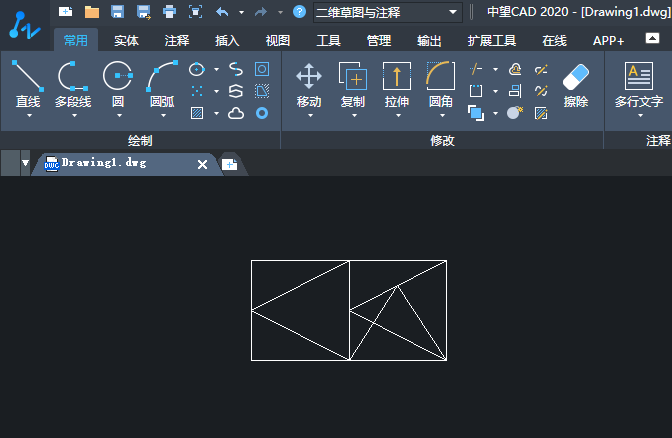
Task: Select the 复制 copy tool
Action: click(x=353, y=84)
